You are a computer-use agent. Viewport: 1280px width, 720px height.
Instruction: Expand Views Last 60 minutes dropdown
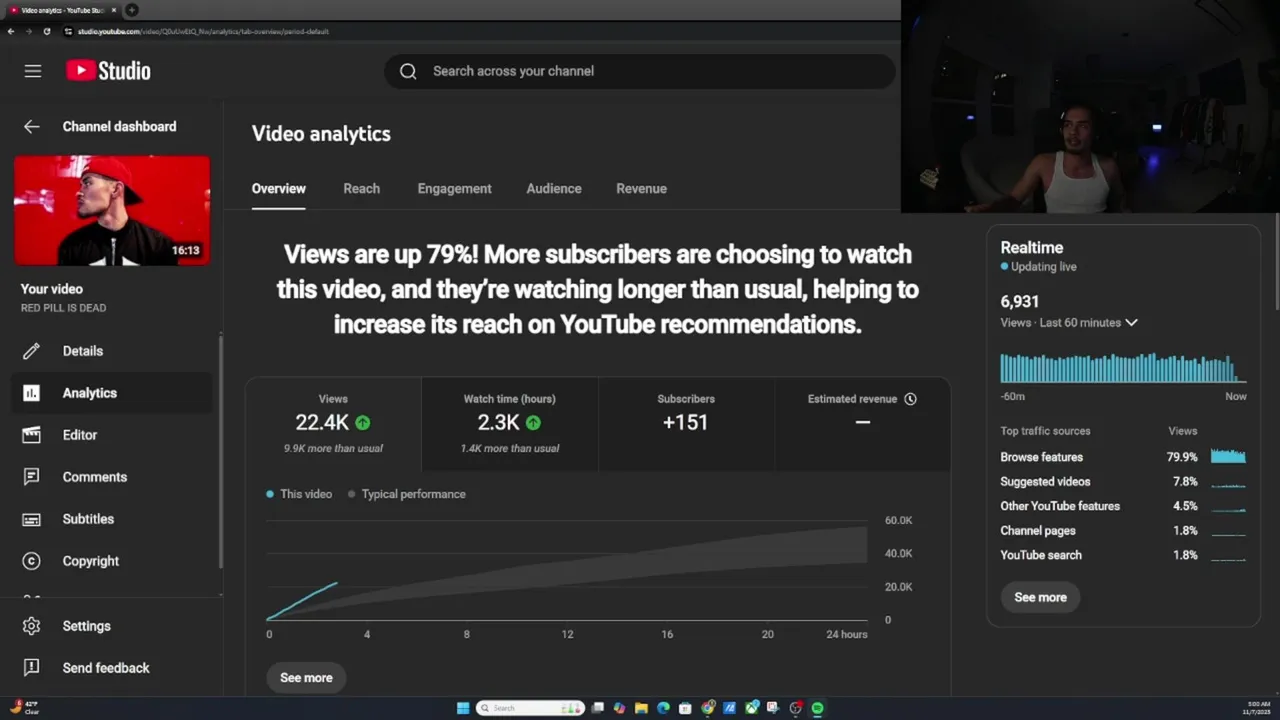coord(1131,323)
